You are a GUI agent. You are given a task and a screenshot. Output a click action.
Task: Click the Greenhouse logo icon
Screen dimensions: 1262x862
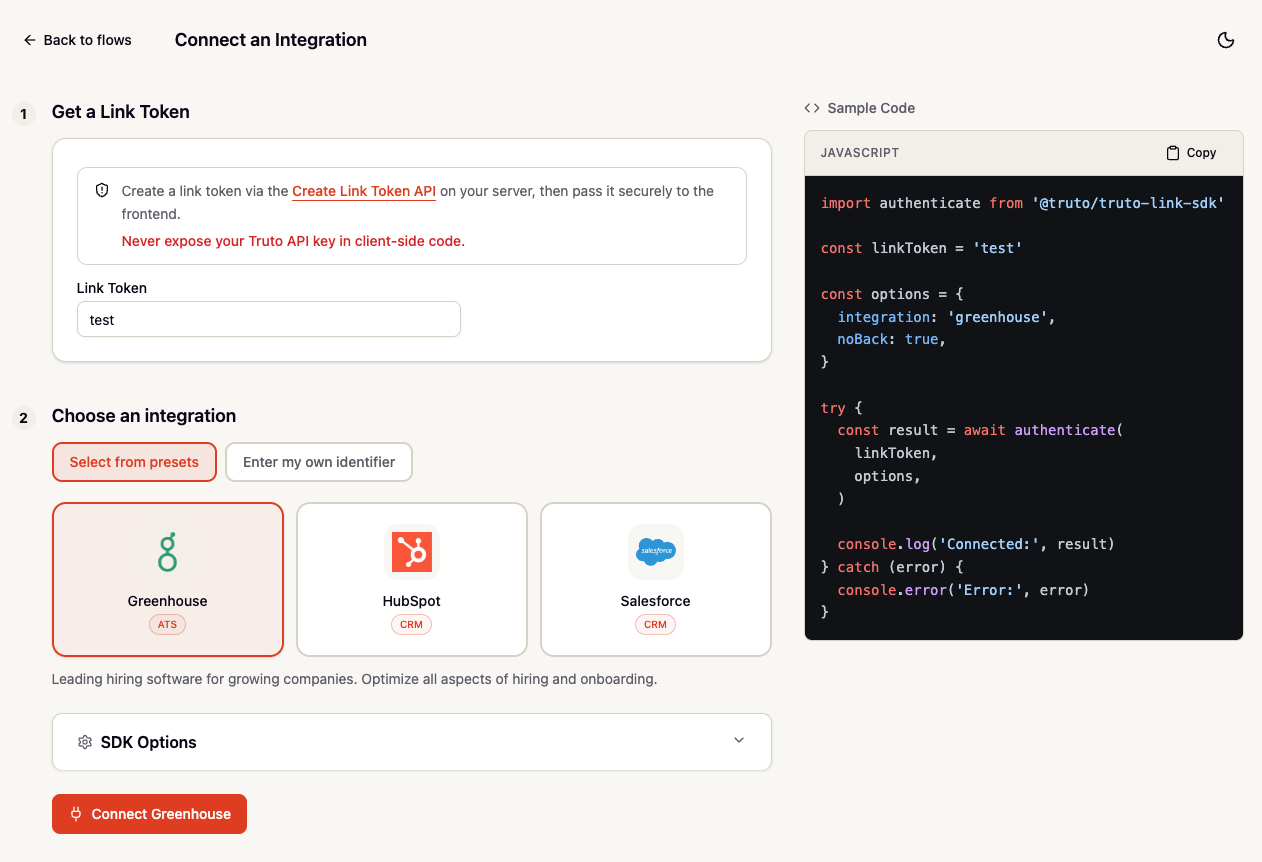point(168,552)
